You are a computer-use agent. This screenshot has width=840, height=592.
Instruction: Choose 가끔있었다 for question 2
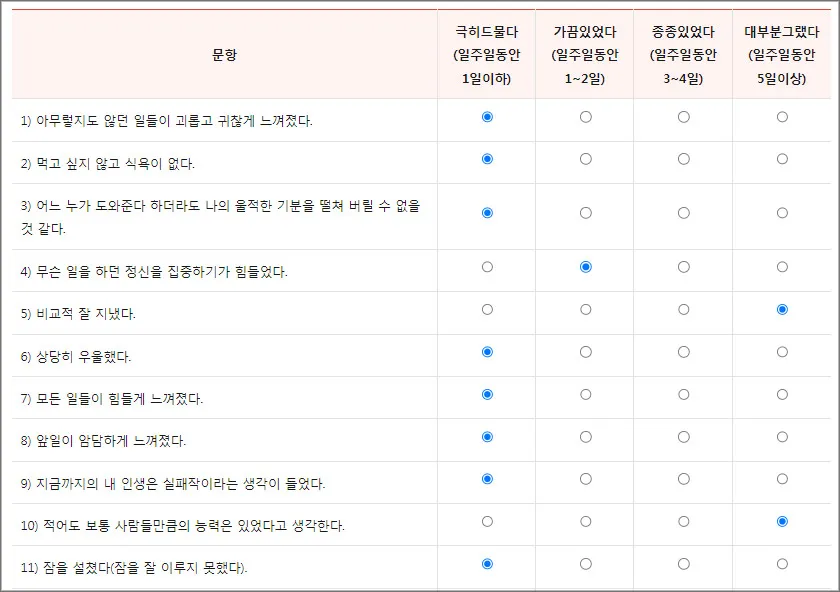(x=584, y=157)
